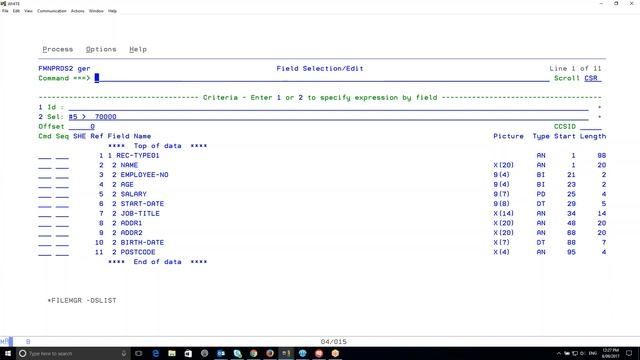The image size is (640, 360).
Task: Click the PD type value for SALARY
Action: pos(541,194)
